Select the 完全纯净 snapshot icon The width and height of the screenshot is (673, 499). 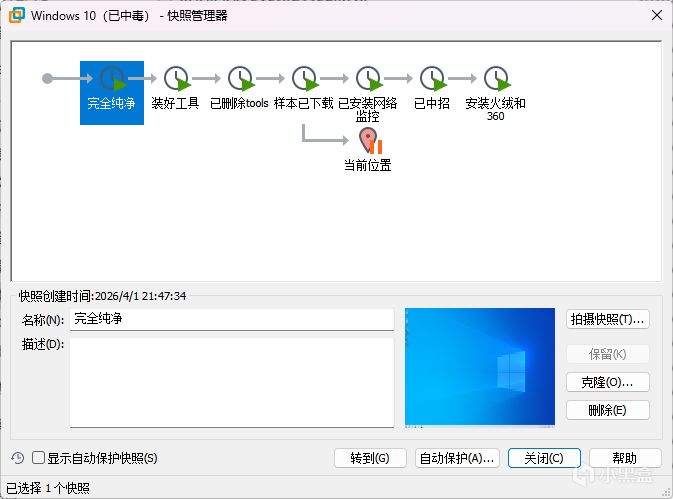(112, 79)
